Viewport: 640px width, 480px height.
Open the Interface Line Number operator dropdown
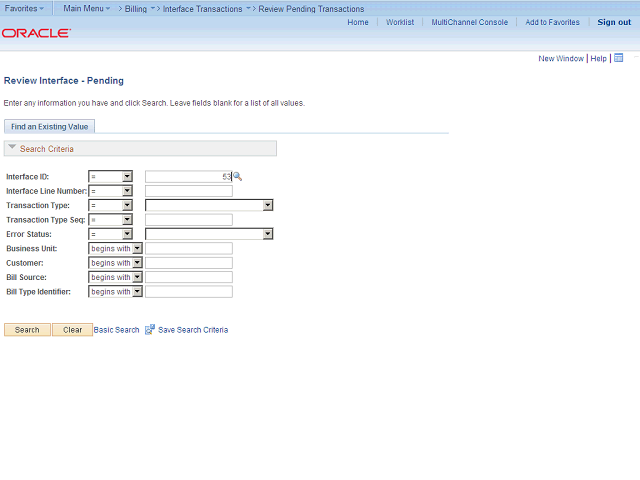(x=111, y=191)
